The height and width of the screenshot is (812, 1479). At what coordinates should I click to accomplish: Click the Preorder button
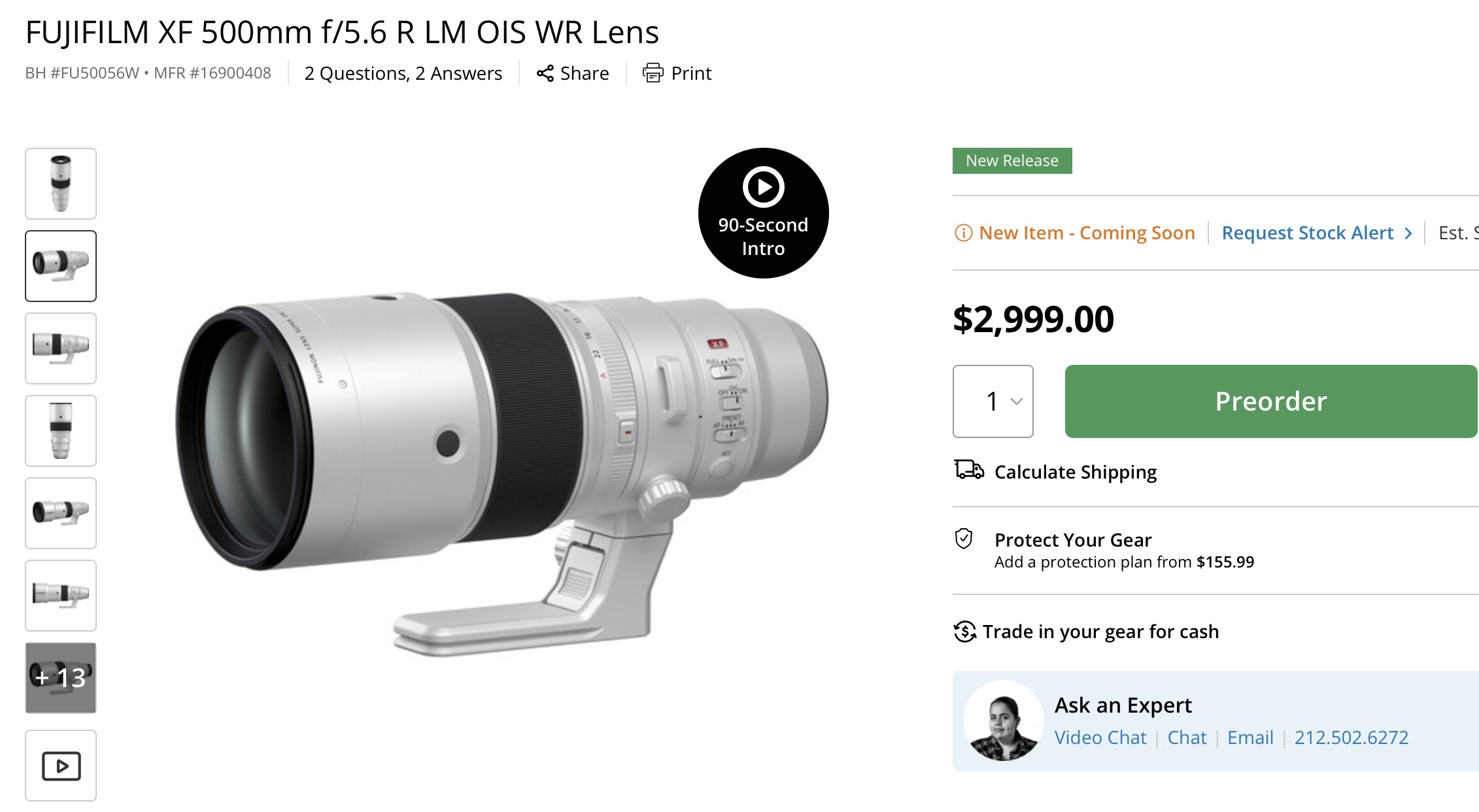coord(1270,401)
